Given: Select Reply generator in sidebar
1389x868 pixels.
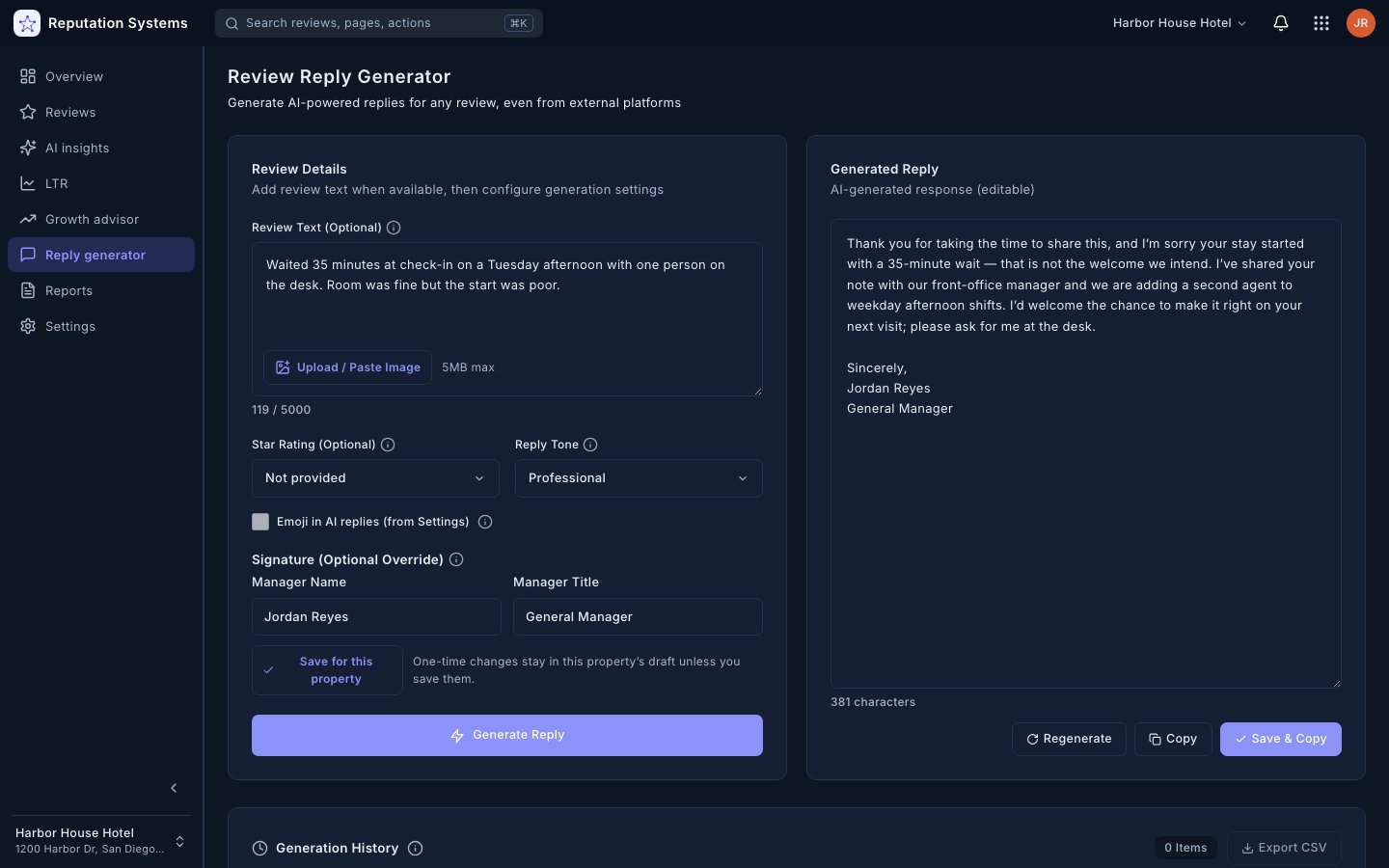Looking at the screenshot, I should tap(101, 255).
